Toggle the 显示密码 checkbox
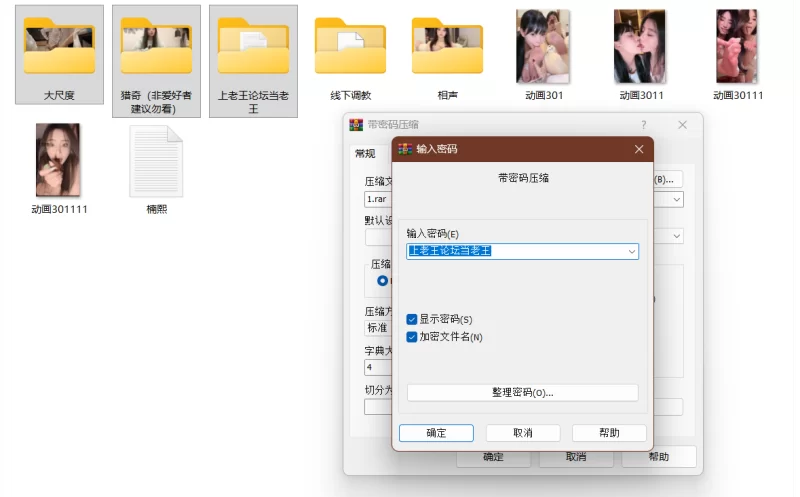Screen dimensions: 800x497 [412, 319]
